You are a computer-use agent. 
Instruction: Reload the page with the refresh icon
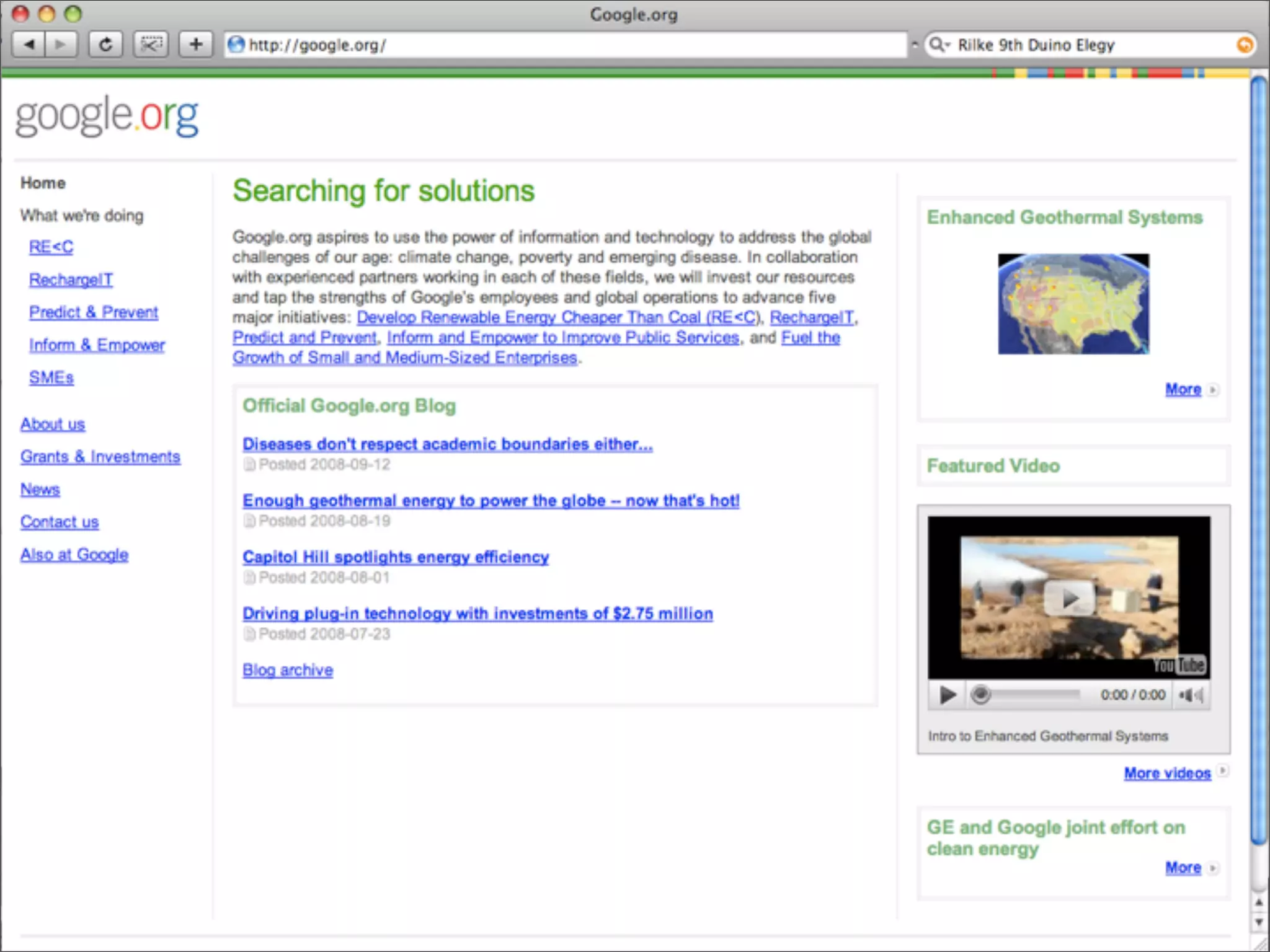[105, 45]
